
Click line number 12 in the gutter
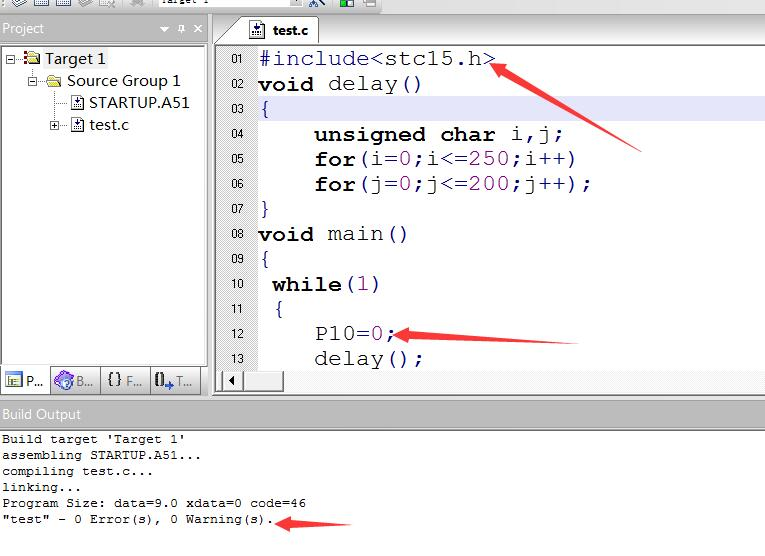(x=237, y=334)
